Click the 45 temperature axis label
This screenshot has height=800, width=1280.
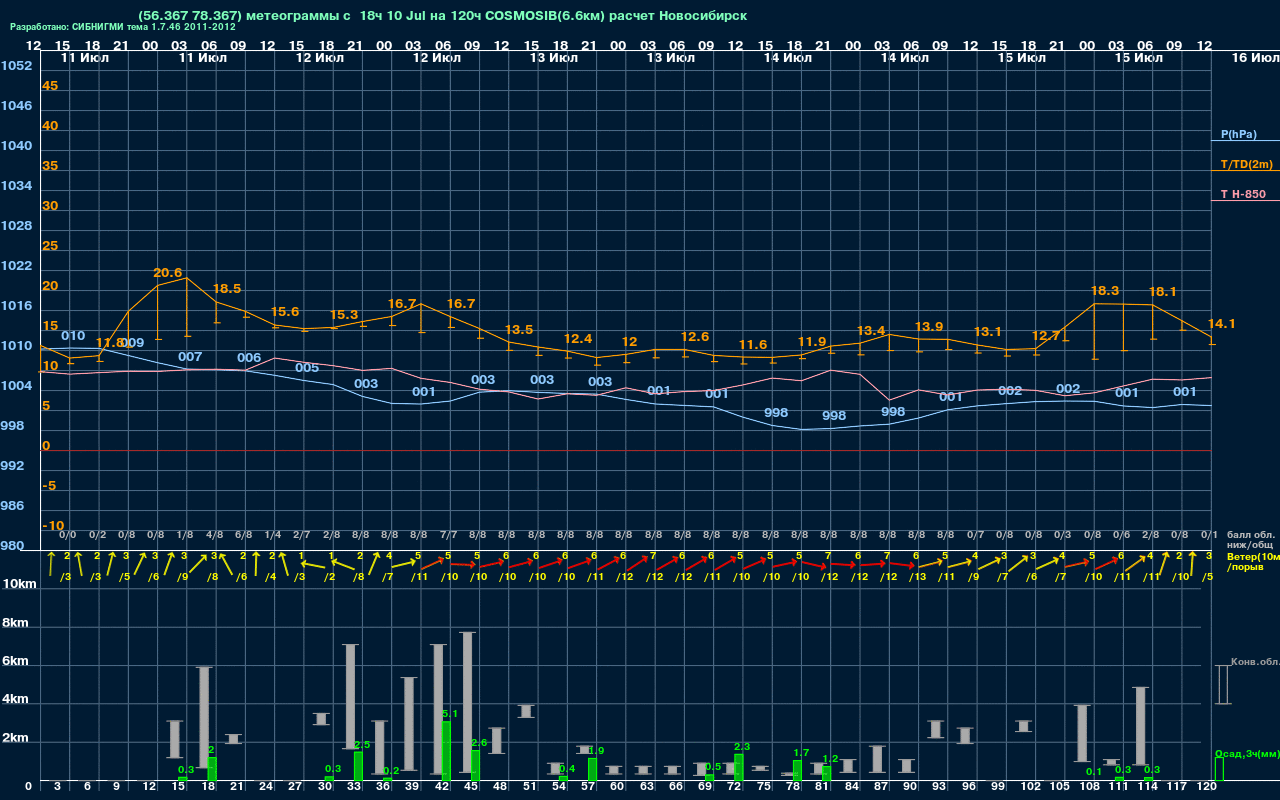[x=50, y=86]
